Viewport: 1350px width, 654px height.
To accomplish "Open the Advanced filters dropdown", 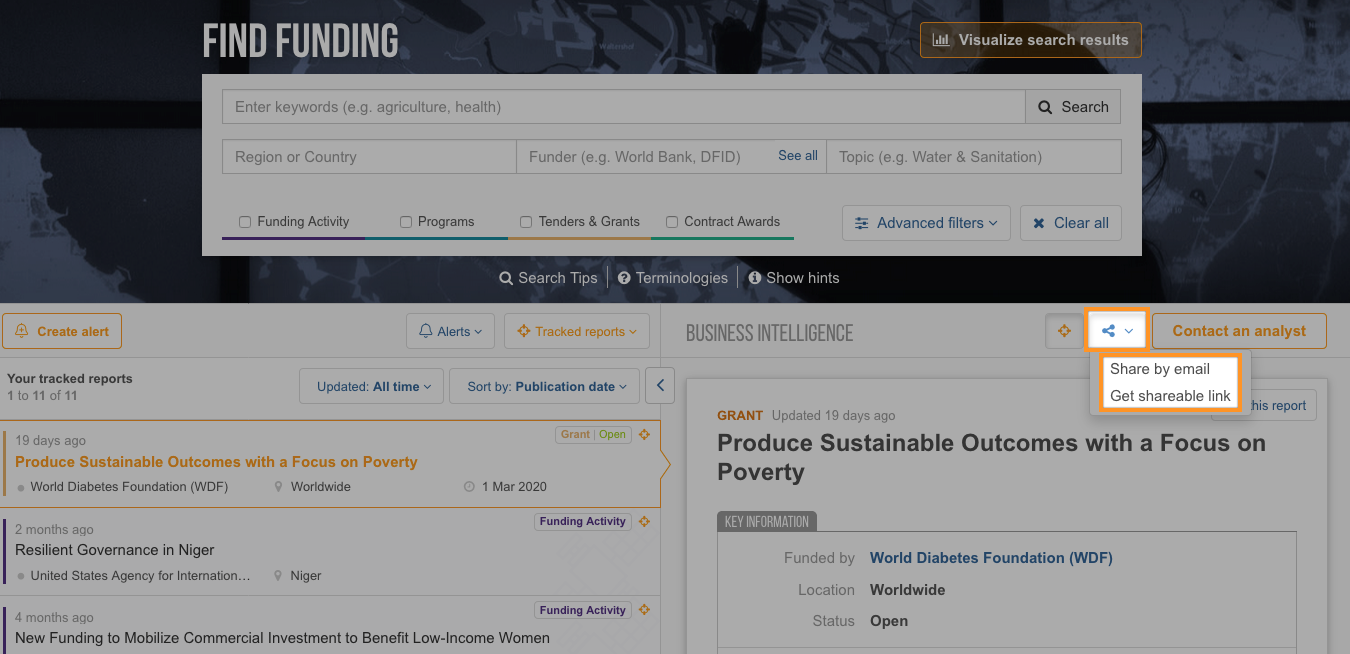I will (926, 223).
